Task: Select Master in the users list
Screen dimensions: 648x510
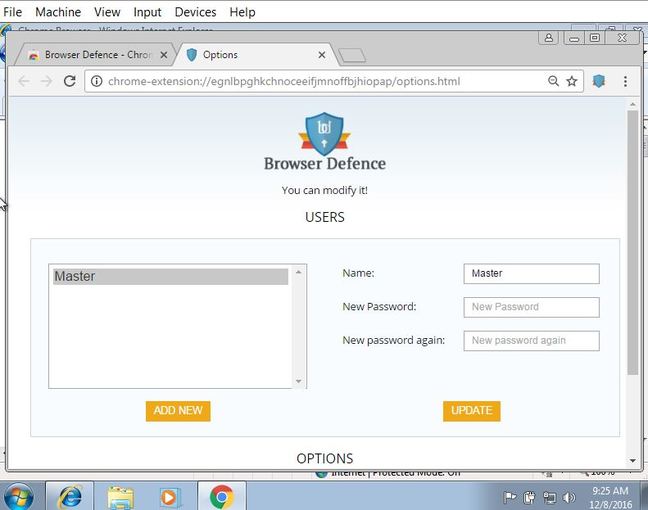Action: tap(170, 276)
